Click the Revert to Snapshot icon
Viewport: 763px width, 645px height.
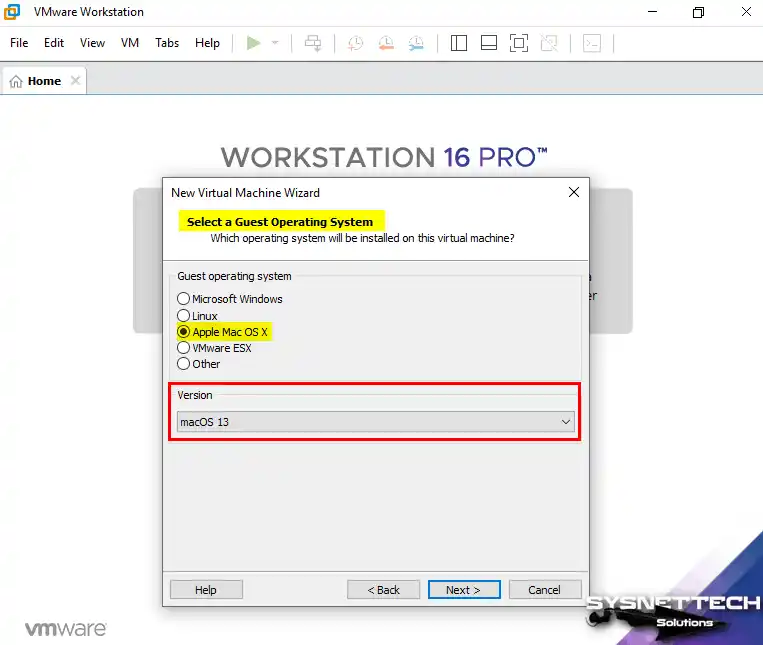click(x=386, y=43)
